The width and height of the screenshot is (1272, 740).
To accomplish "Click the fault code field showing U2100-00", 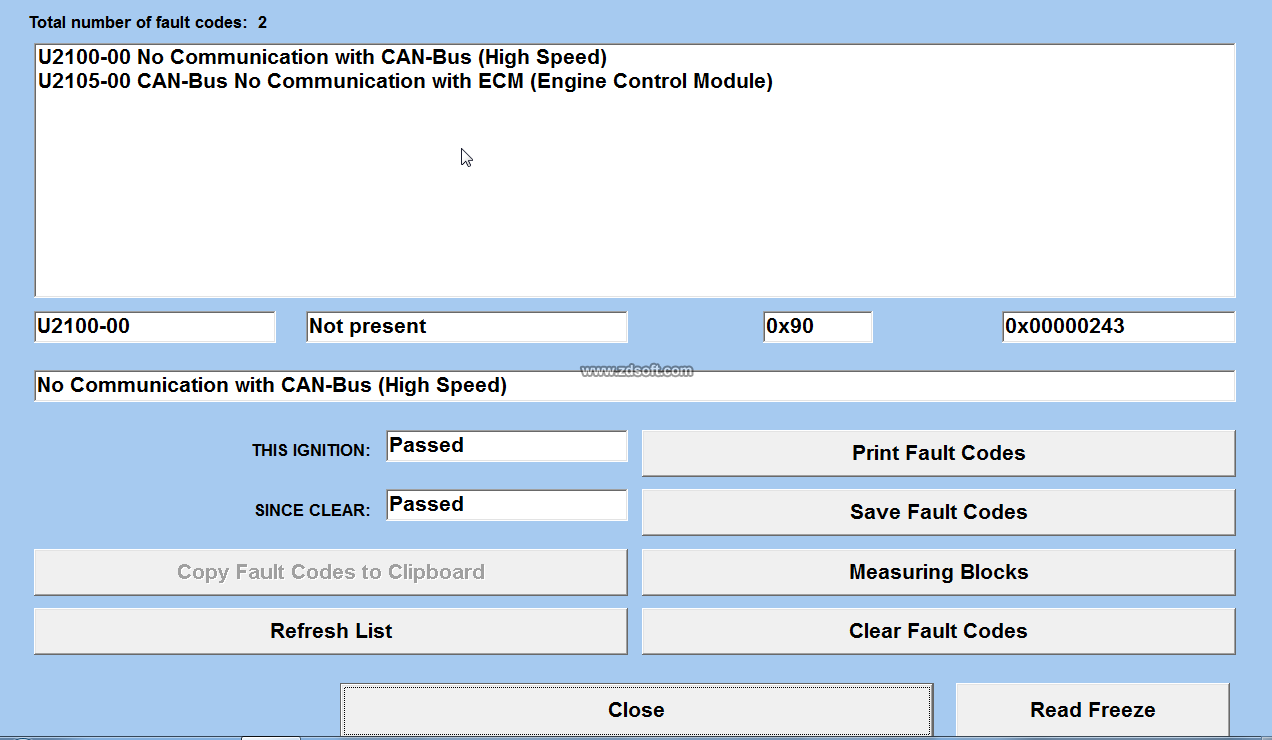I will [x=154, y=327].
